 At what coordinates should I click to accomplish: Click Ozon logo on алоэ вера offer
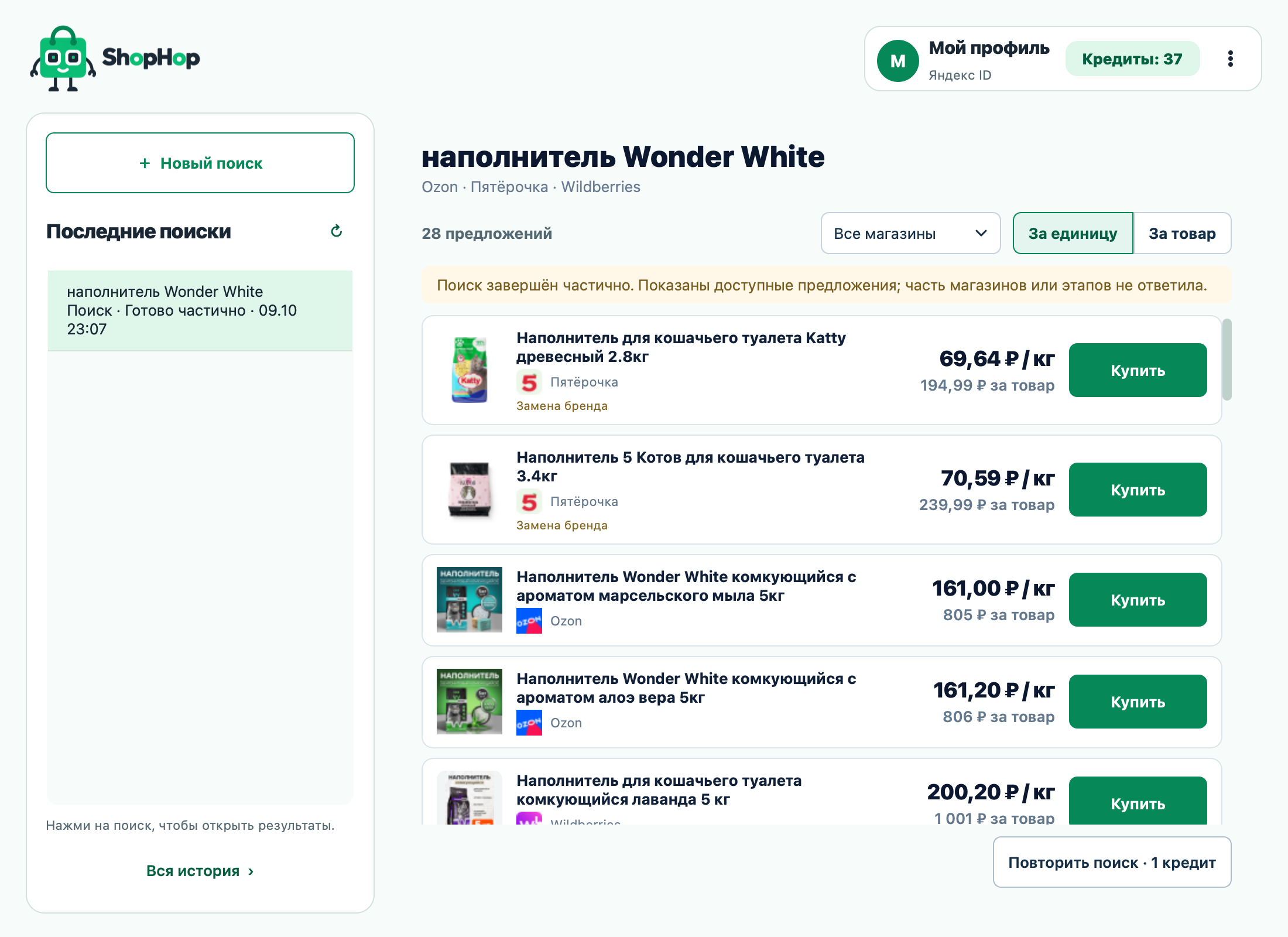pos(529,723)
